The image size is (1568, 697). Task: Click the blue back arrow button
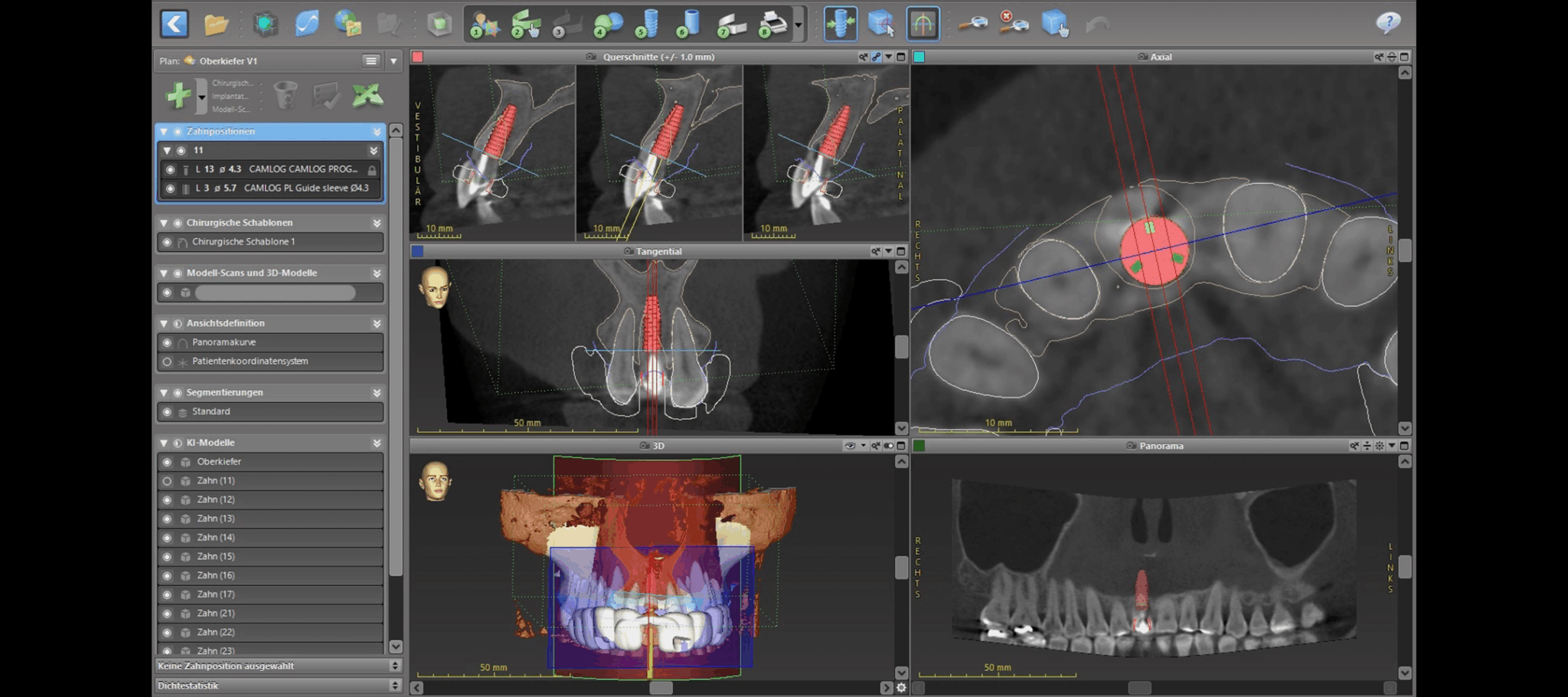coord(175,24)
